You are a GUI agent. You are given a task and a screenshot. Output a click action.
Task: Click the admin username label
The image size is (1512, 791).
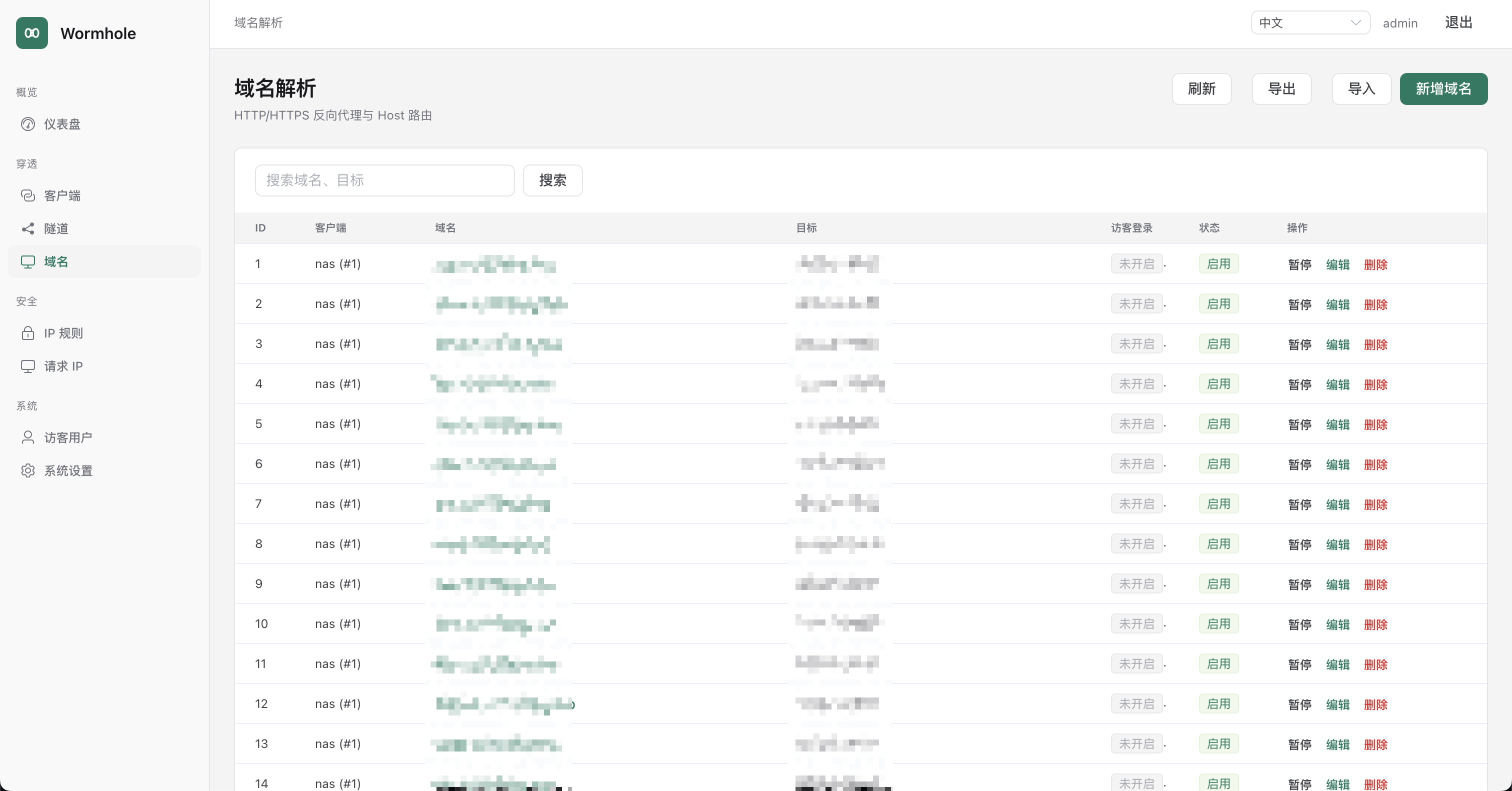tap(1400, 23)
